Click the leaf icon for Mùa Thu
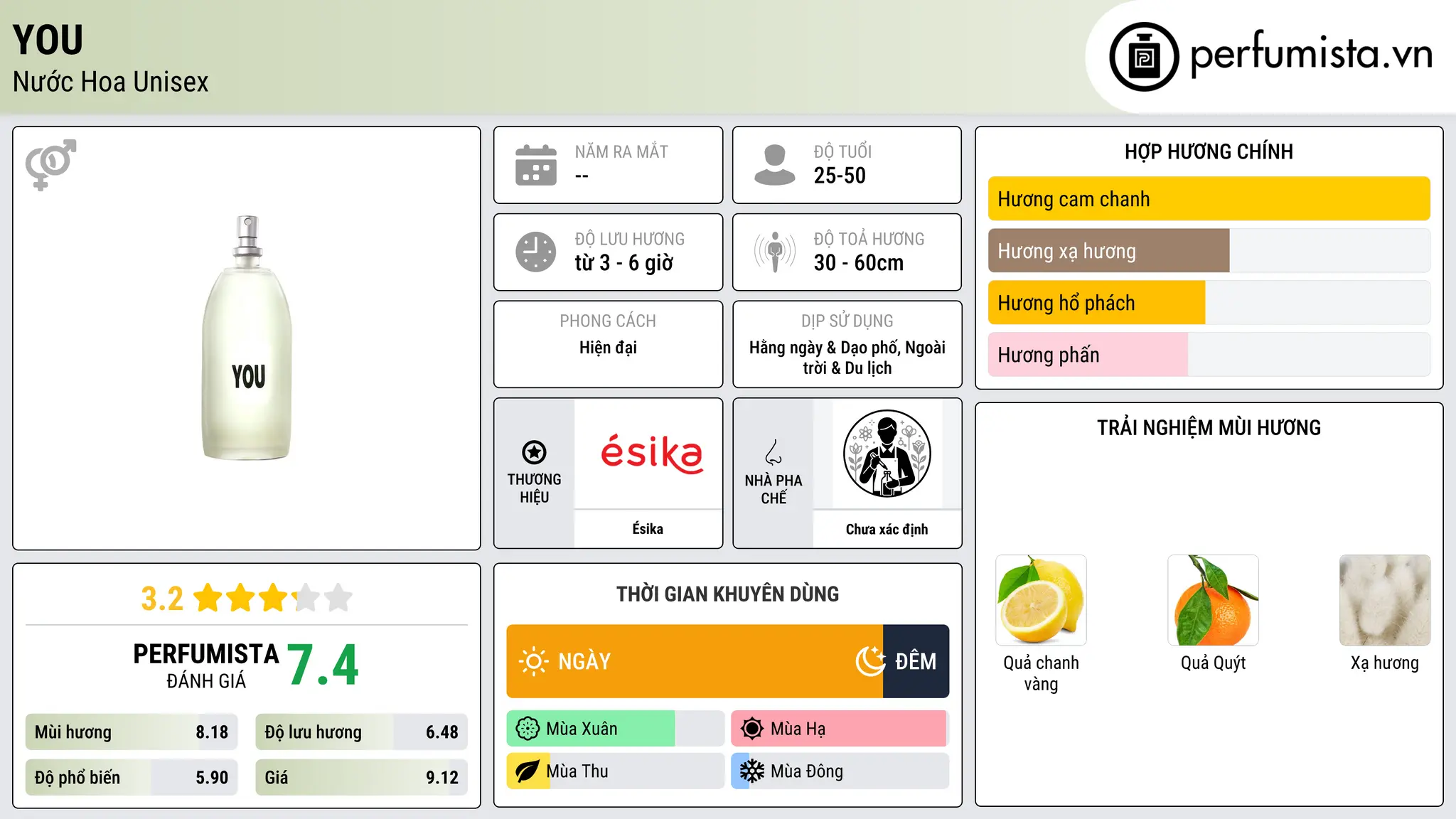Image resolution: width=1456 pixels, height=819 pixels. pyautogui.click(x=528, y=771)
